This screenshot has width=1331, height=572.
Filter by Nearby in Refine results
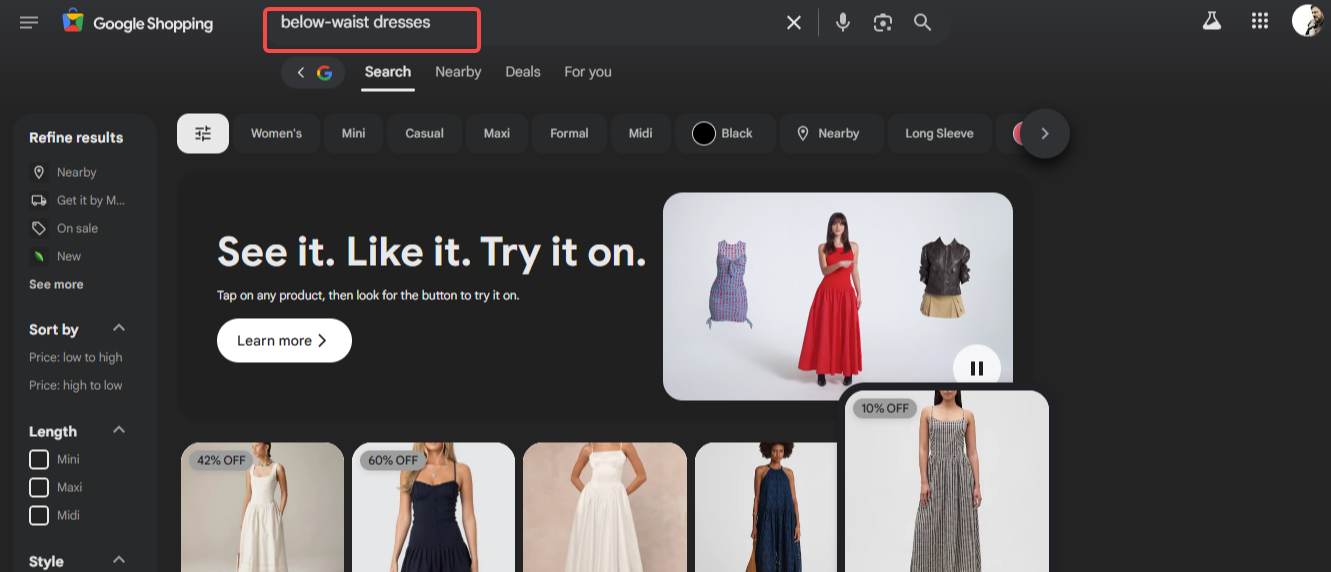pyautogui.click(x=76, y=172)
